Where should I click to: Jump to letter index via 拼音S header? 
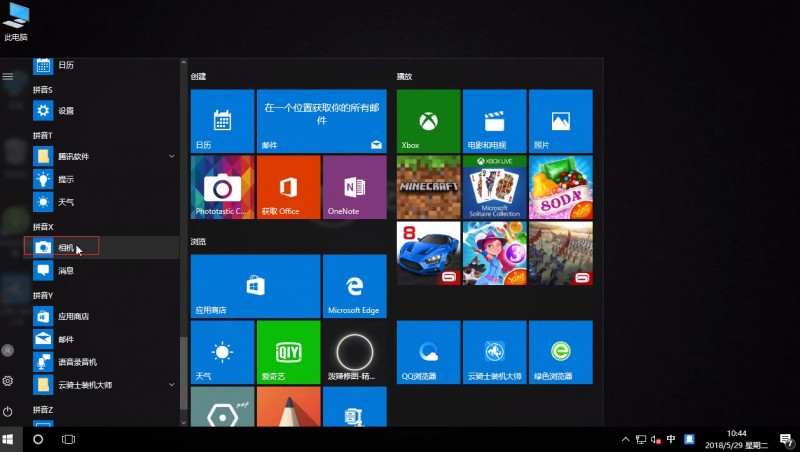[x=43, y=90]
